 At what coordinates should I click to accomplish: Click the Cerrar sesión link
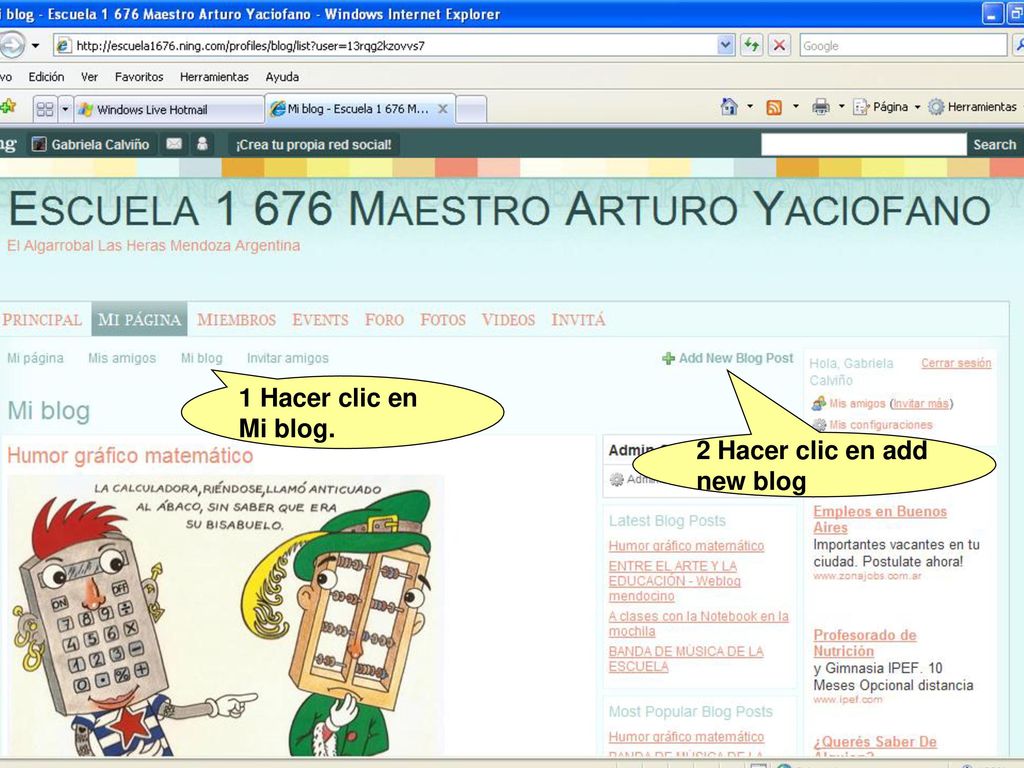pos(956,363)
